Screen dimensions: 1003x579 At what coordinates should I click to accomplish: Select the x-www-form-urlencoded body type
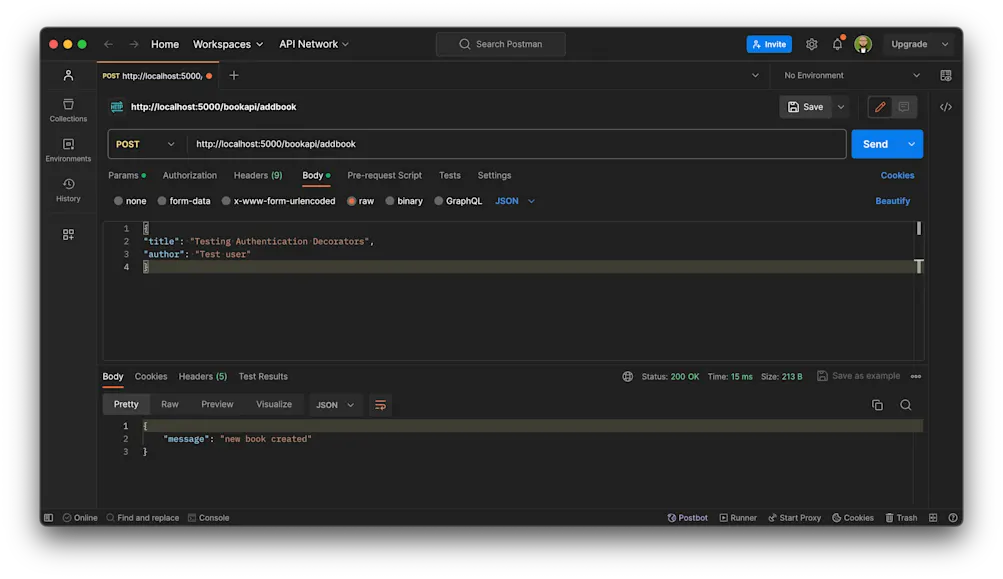tap(278, 201)
